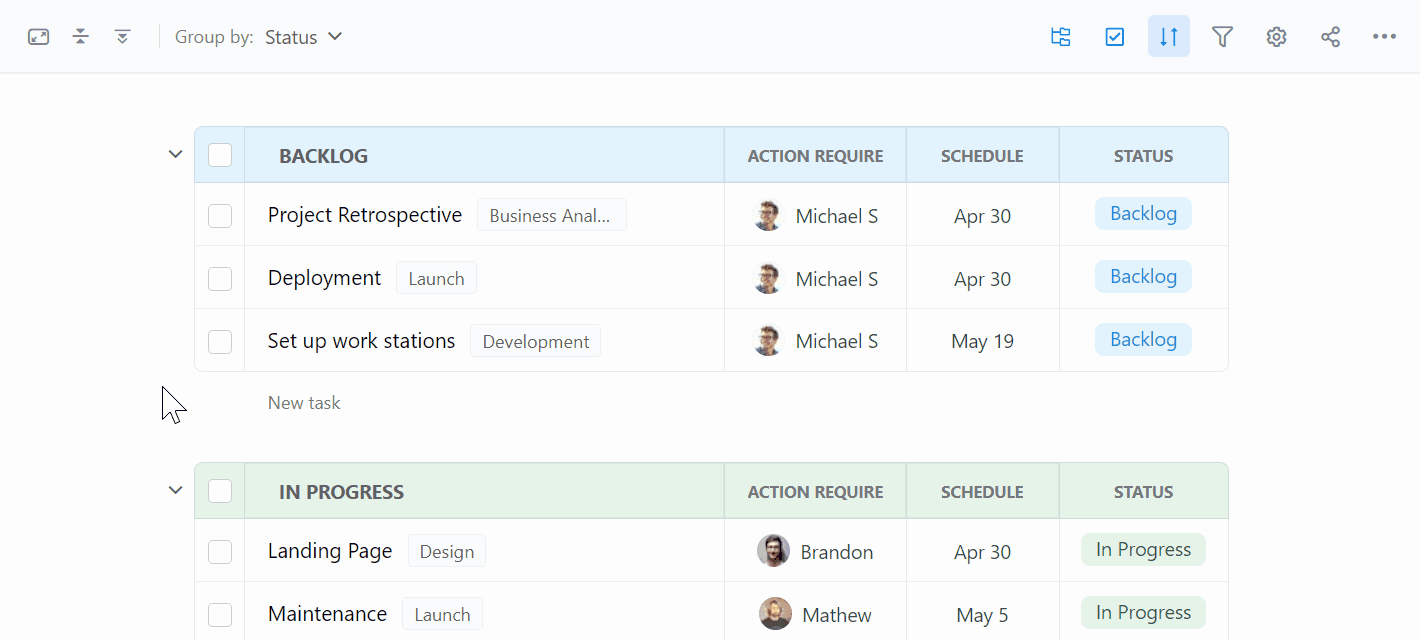Click the Launch tag on Deployment

tap(436, 278)
